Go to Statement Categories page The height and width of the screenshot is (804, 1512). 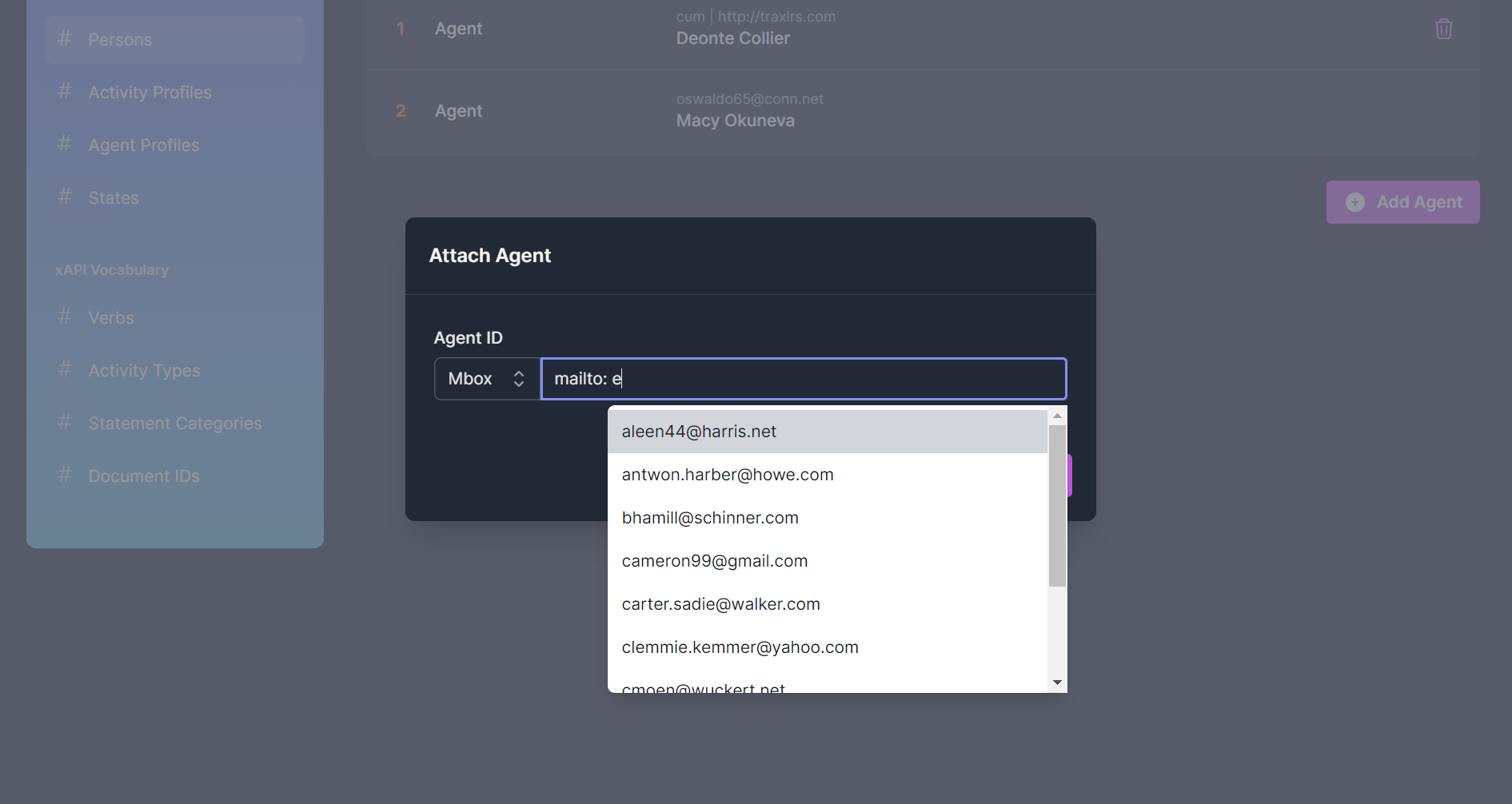pyautogui.click(x=174, y=424)
